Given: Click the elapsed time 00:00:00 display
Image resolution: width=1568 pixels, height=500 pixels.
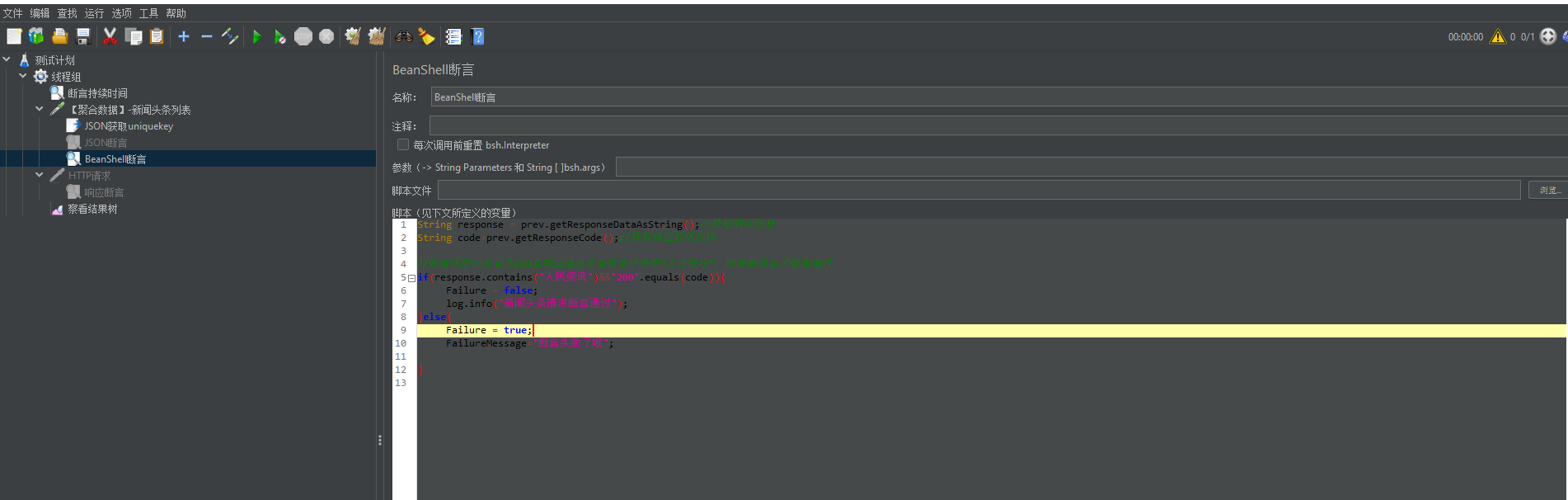Looking at the screenshot, I should coord(1465,37).
